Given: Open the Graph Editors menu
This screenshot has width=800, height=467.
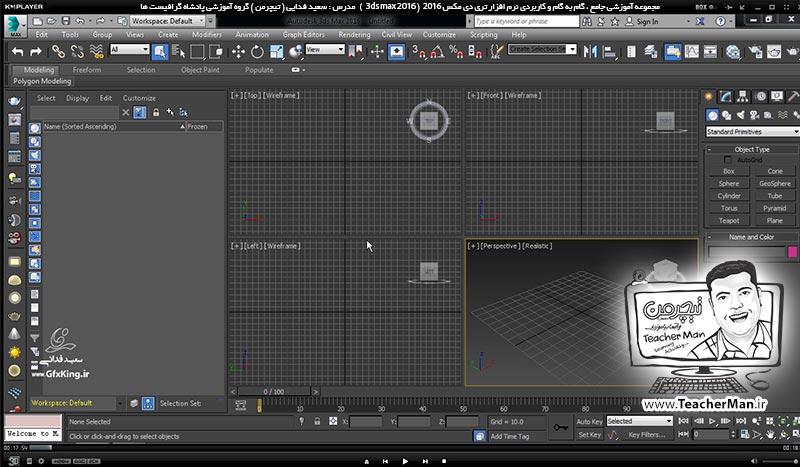Looking at the screenshot, I should click(304, 35).
